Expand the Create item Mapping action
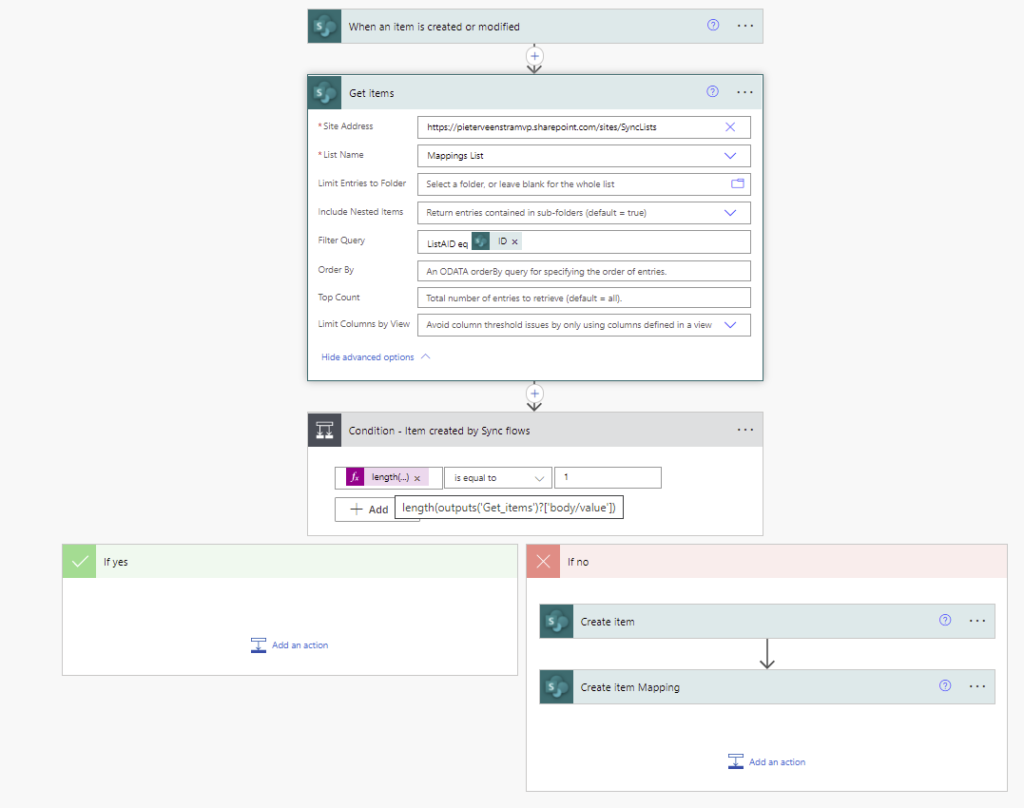Screen dimensions: 1024x808 coord(767,687)
